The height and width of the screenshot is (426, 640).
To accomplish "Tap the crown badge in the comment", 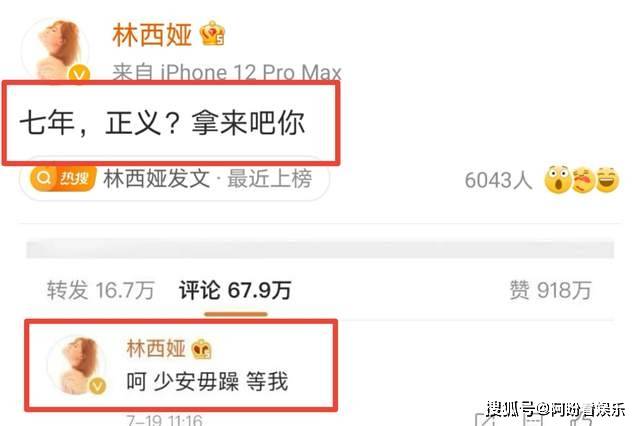I will pyautogui.click(x=201, y=349).
